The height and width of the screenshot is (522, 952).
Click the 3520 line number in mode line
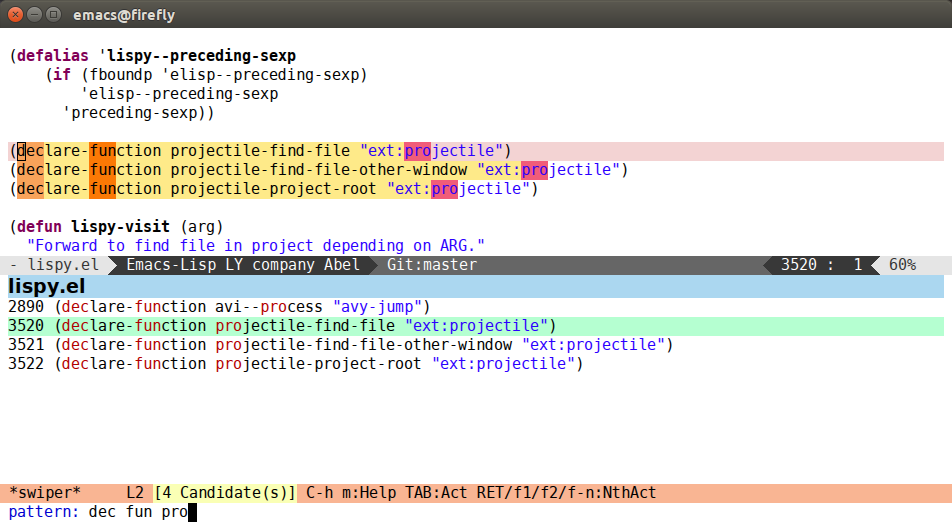pyautogui.click(x=798, y=265)
